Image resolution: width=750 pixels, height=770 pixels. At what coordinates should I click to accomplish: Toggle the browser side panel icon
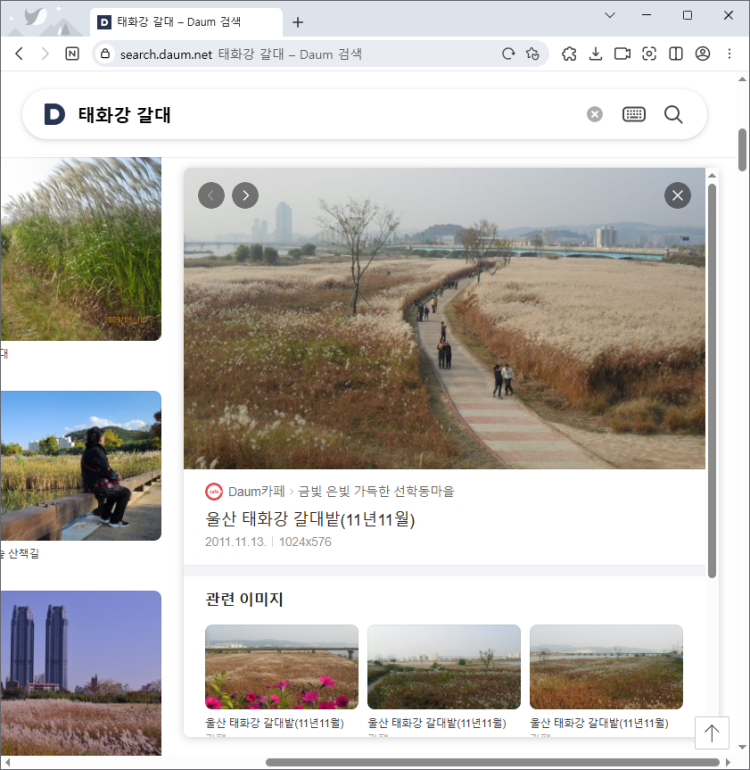point(676,54)
